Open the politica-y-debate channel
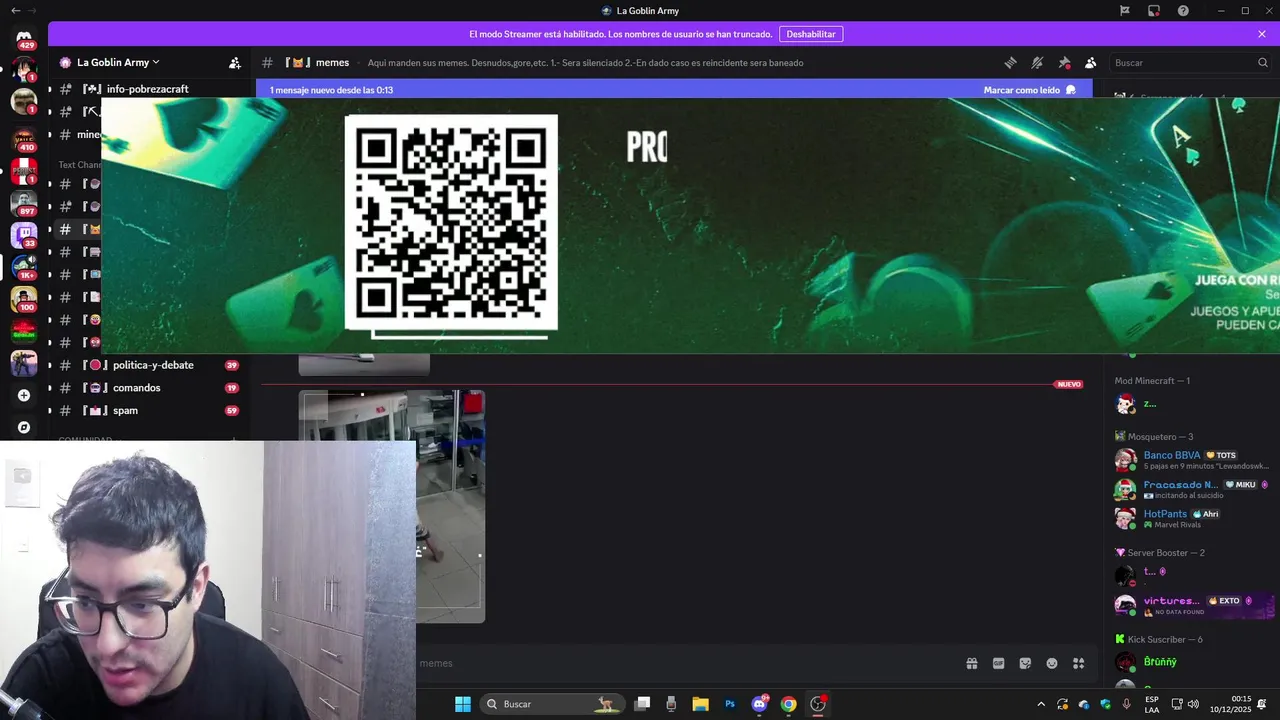The height and width of the screenshot is (720, 1280). pos(147,365)
